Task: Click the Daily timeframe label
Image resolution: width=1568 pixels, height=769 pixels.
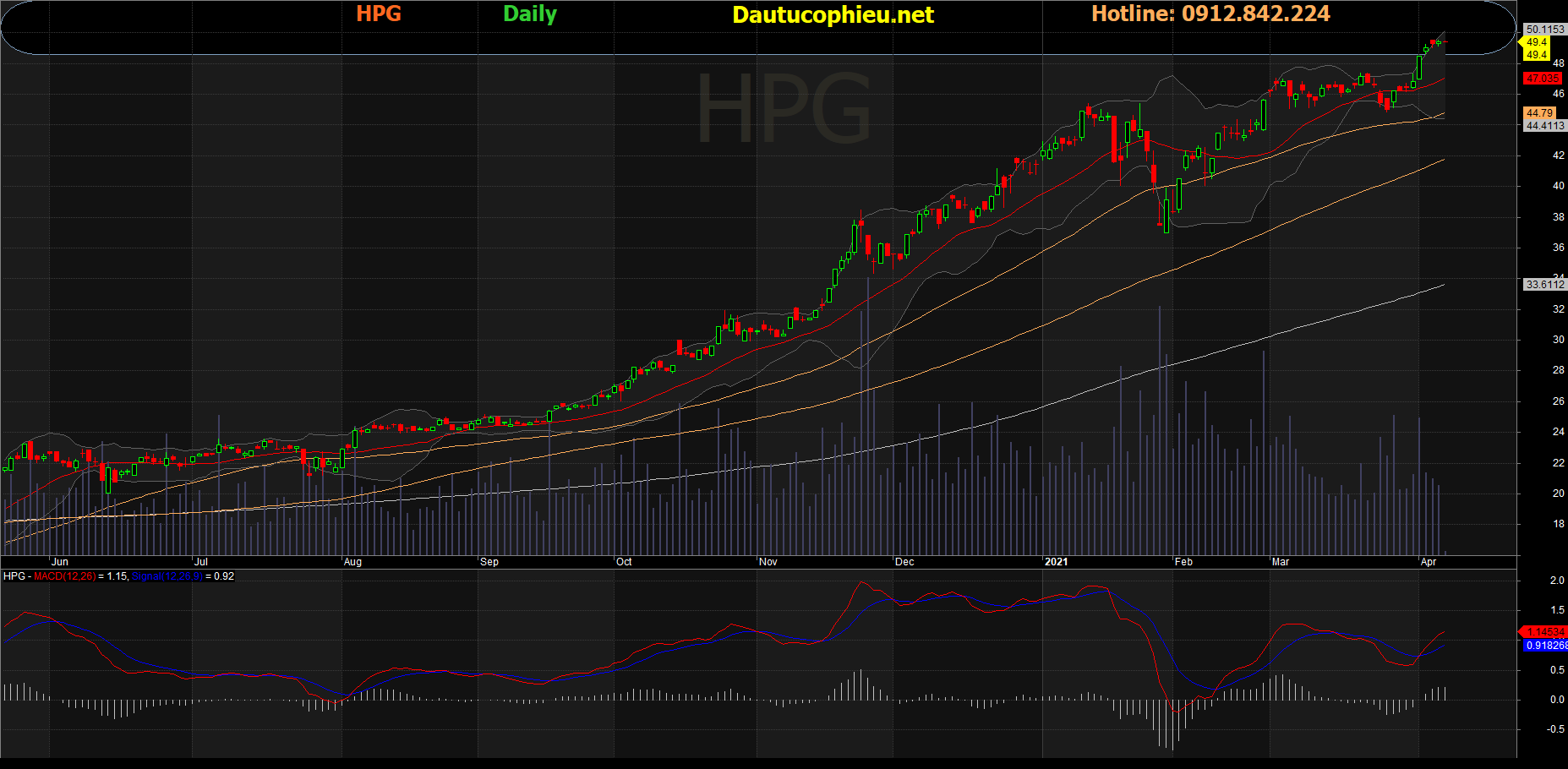Action: 530,14
